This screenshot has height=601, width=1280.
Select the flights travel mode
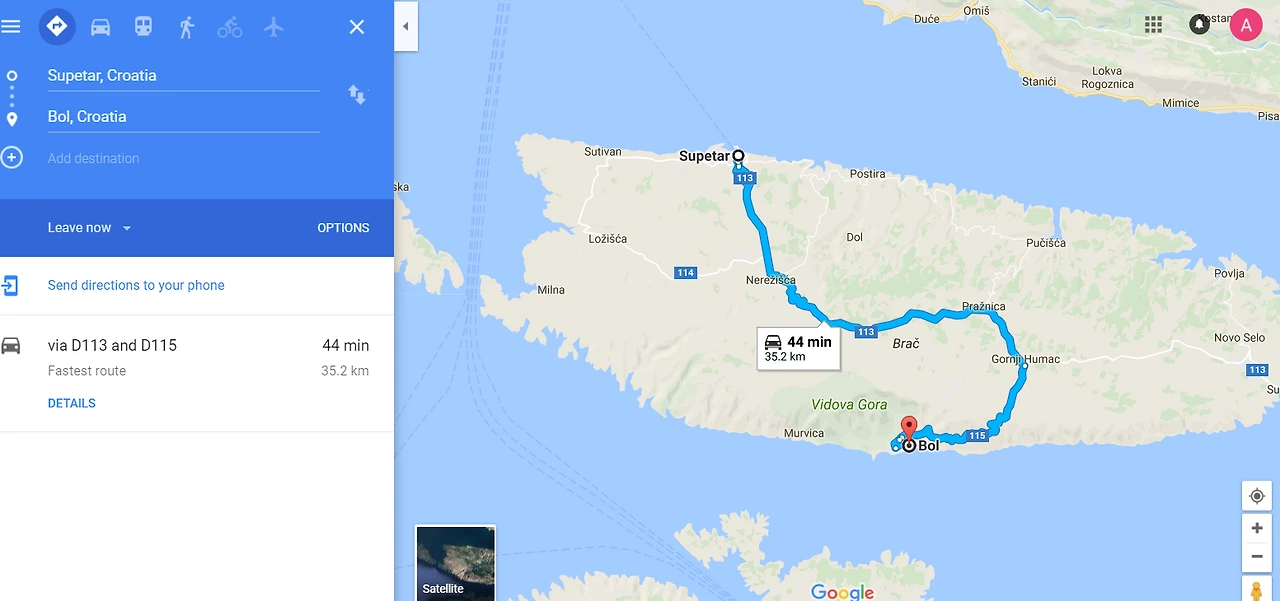click(274, 27)
